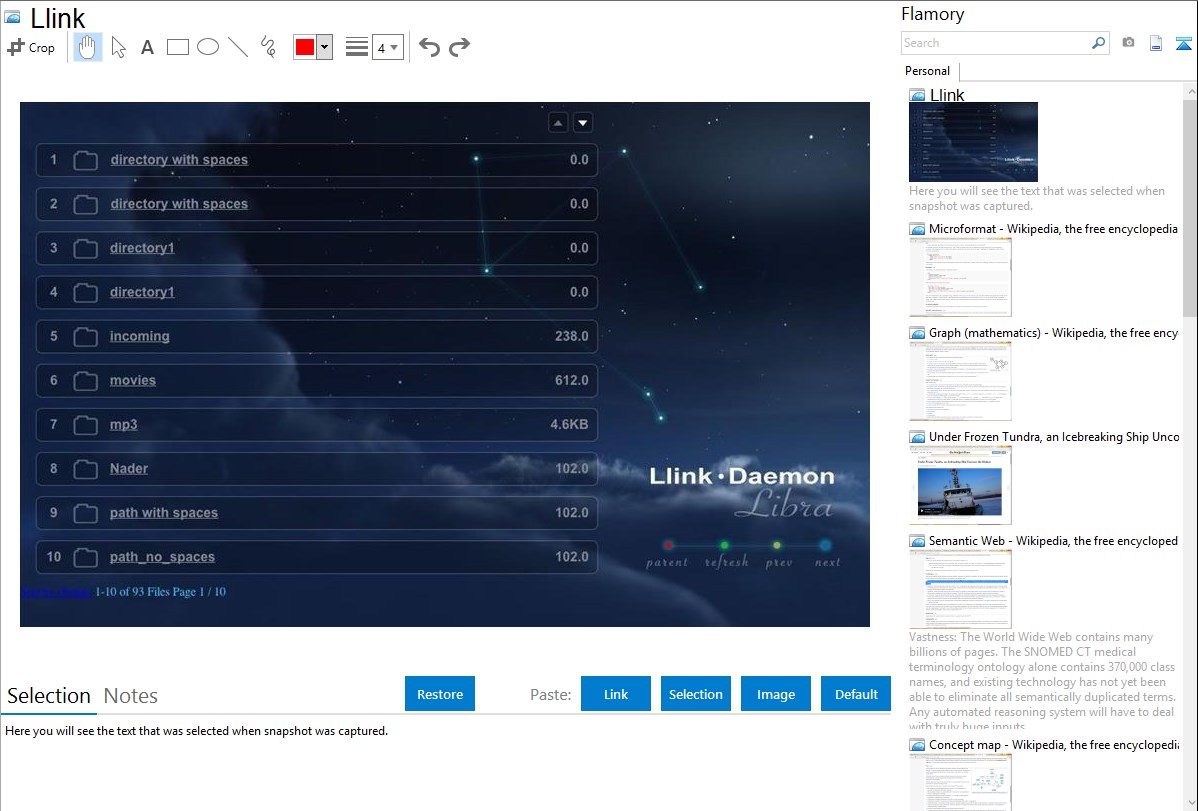Click the camera capture icon
The width and height of the screenshot is (1198, 811).
(1128, 43)
